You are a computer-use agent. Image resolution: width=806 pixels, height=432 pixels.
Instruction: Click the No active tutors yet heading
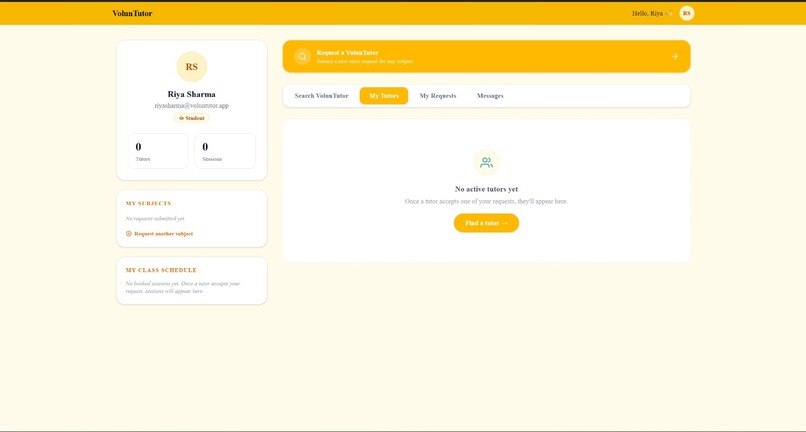[x=486, y=189]
